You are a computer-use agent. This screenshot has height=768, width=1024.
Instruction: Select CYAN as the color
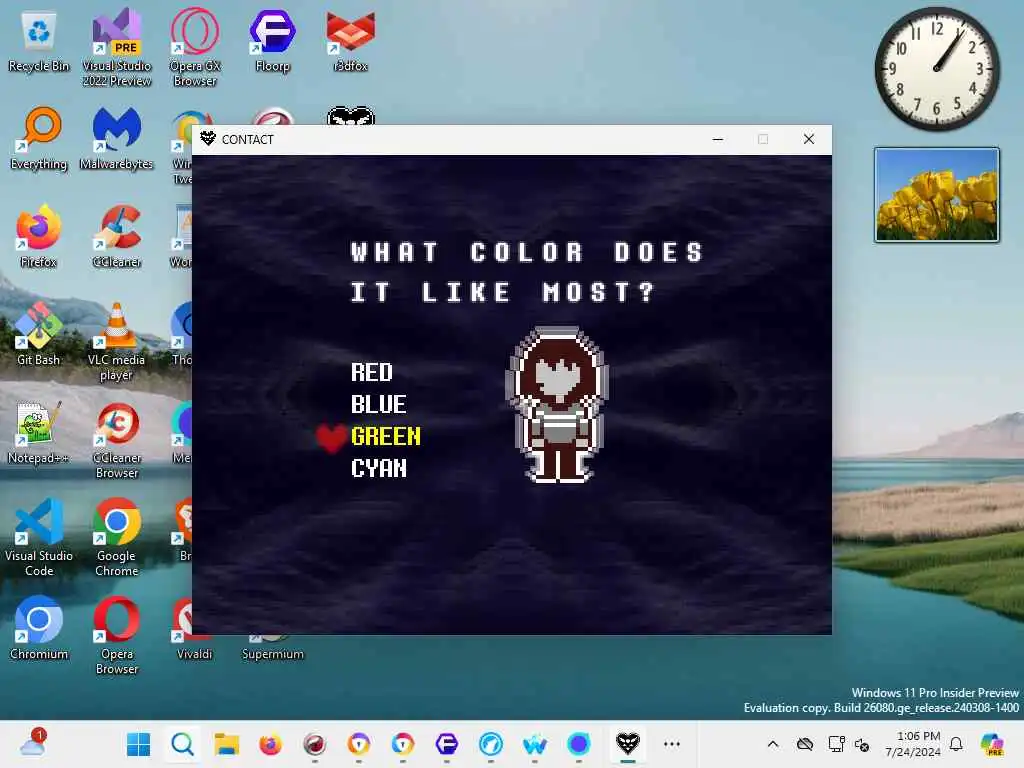click(x=379, y=468)
